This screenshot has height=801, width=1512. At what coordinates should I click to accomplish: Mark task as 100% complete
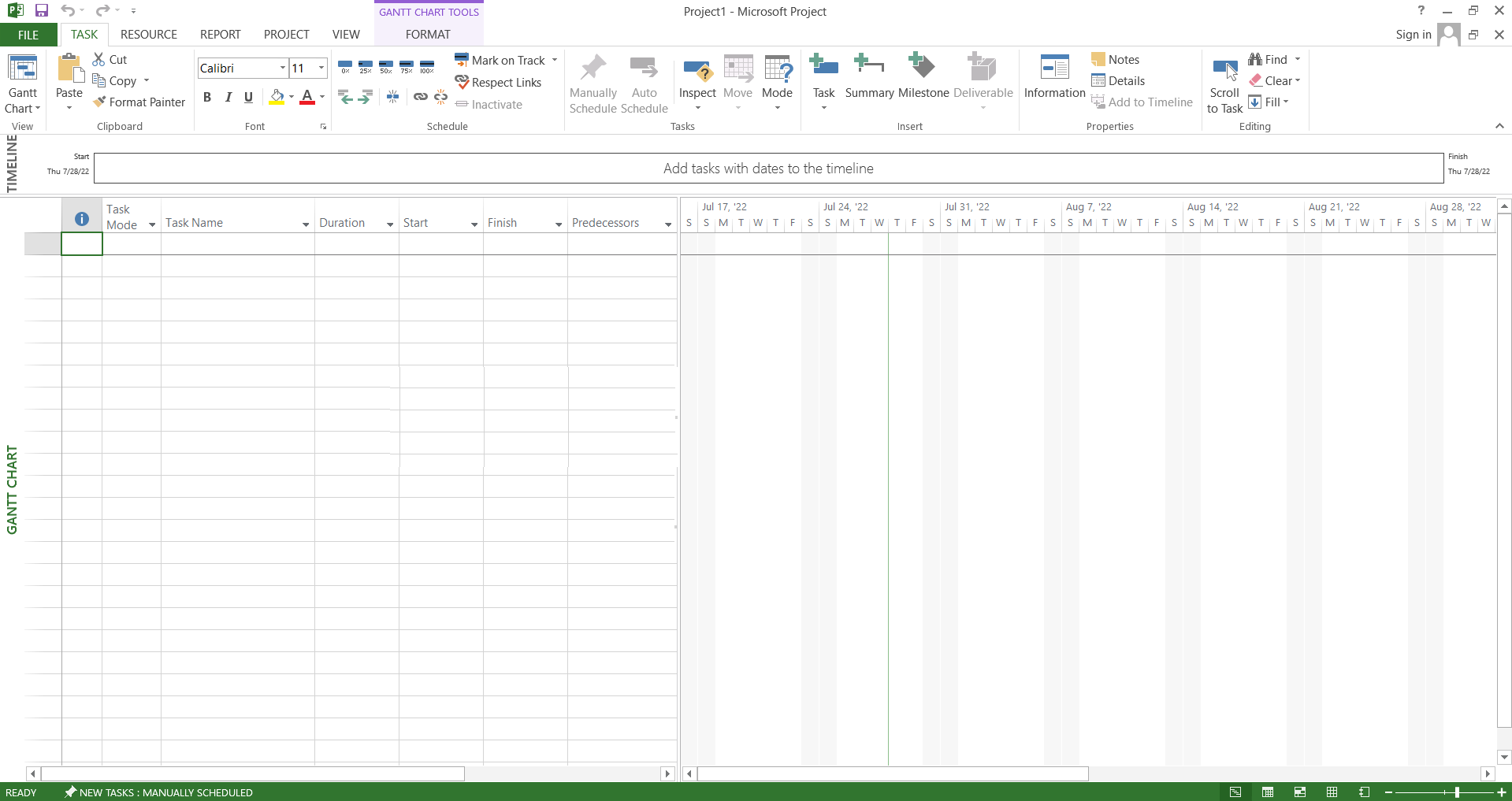coord(427,67)
